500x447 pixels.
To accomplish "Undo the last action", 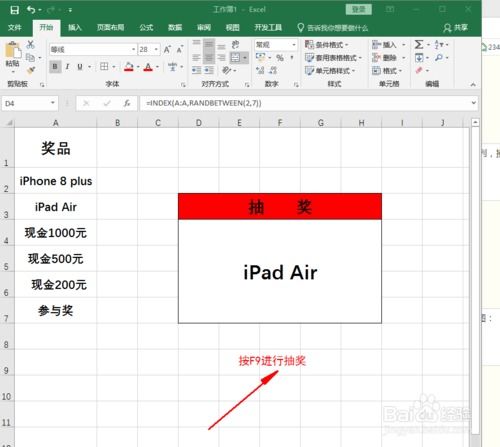I will pyautogui.click(x=31, y=10).
